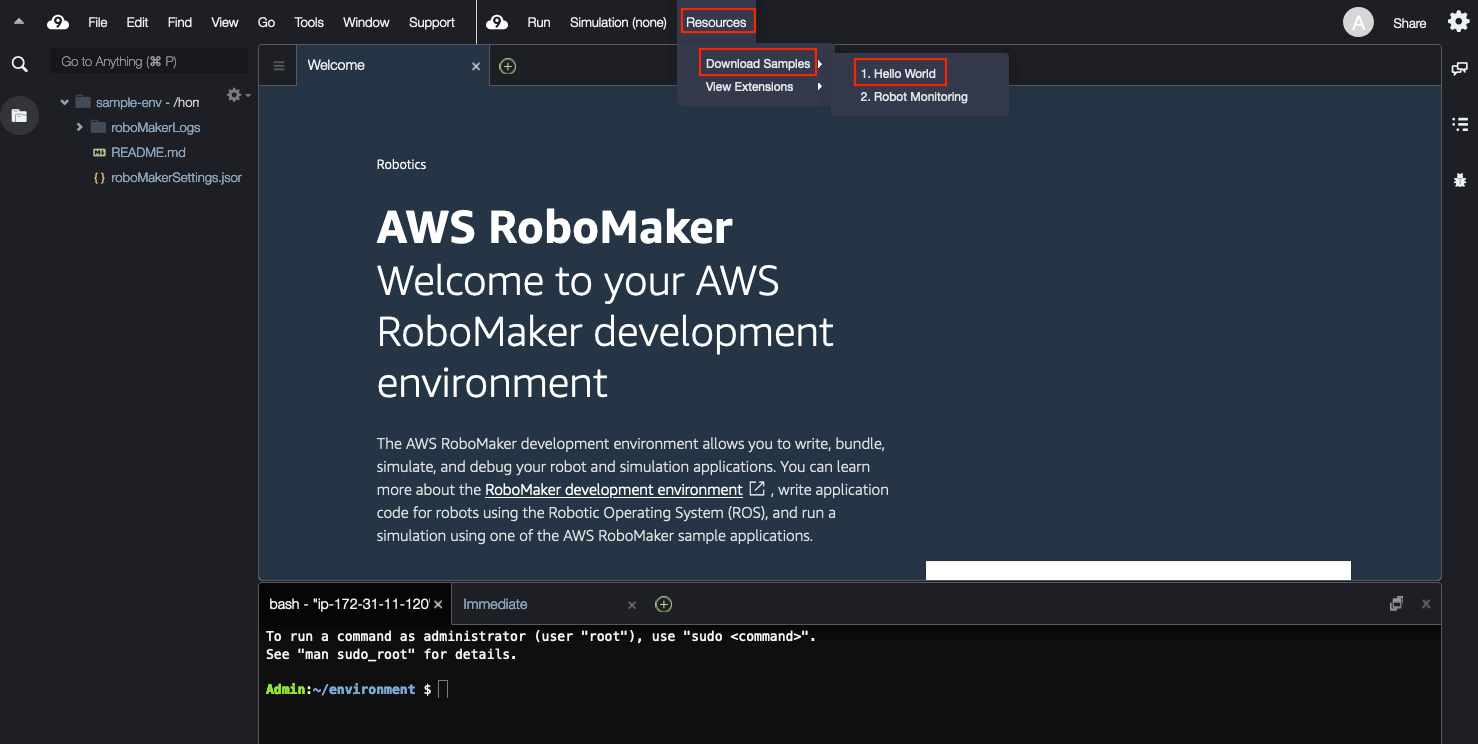The image size is (1478, 744).
Task: Choose the 2. Robot Monitoring sample
Action: pos(914,97)
